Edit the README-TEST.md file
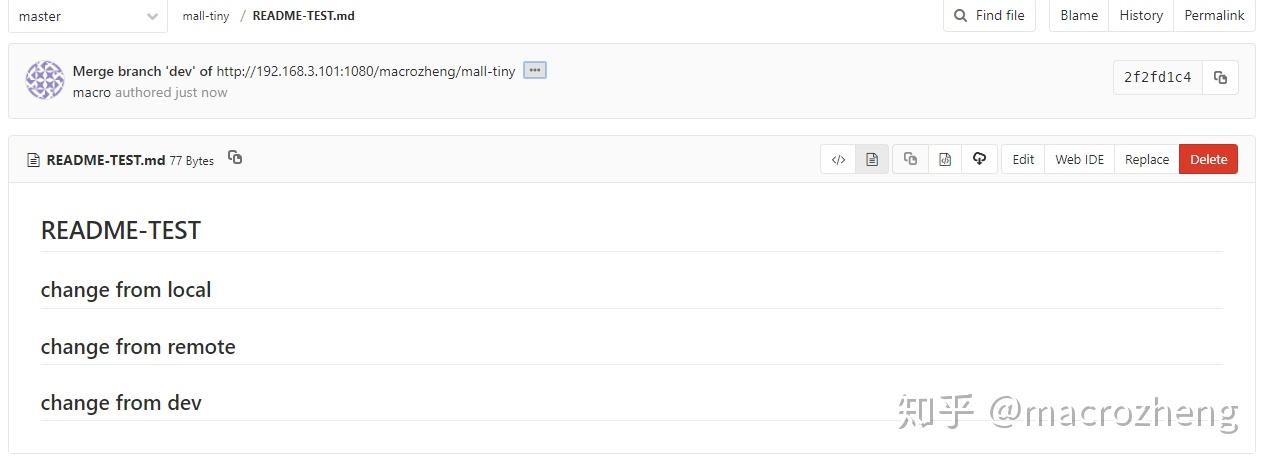The image size is (1270, 468). coord(1023,159)
